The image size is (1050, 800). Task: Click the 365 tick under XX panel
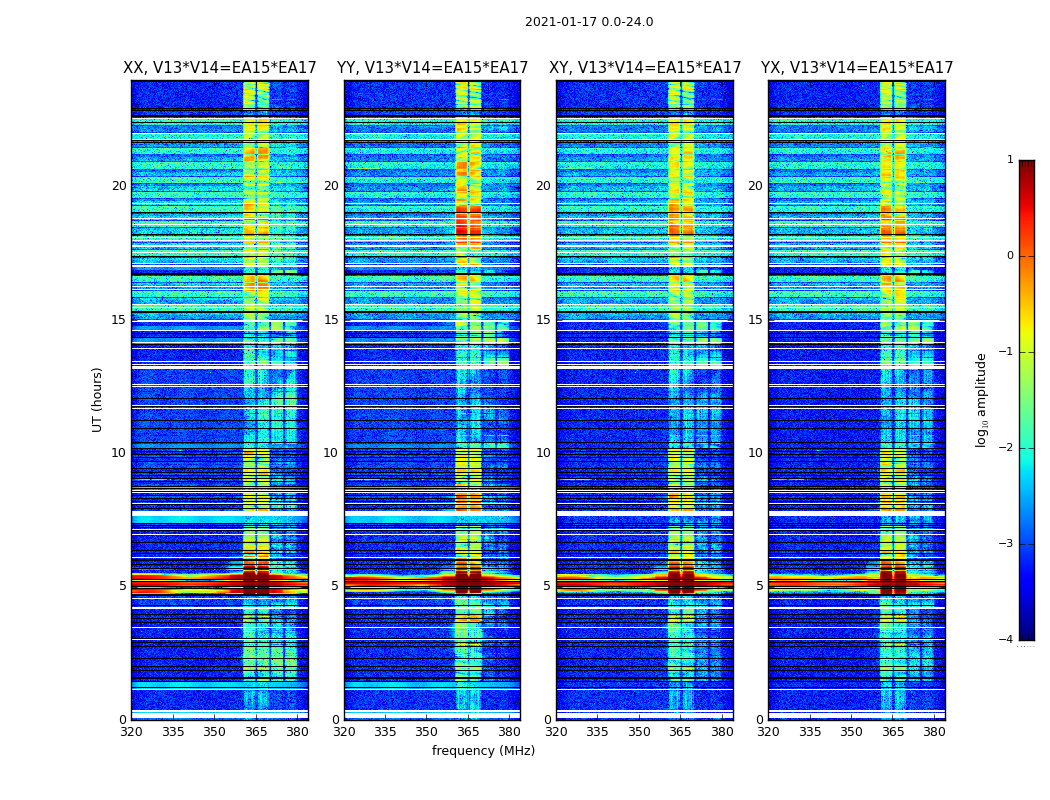(256, 732)
